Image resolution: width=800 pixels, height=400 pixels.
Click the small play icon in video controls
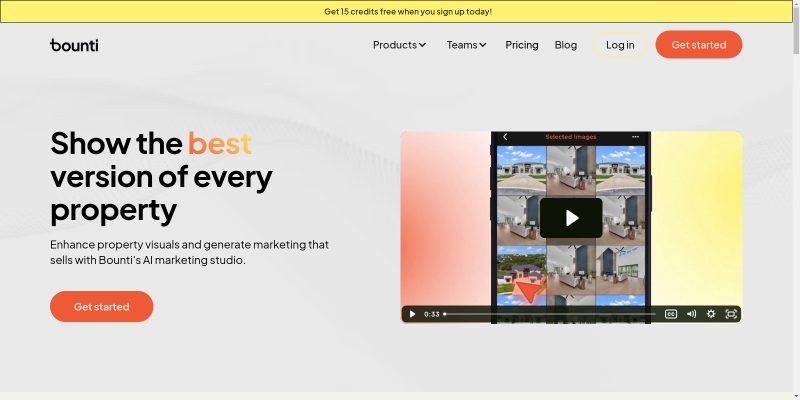[412, 314]
